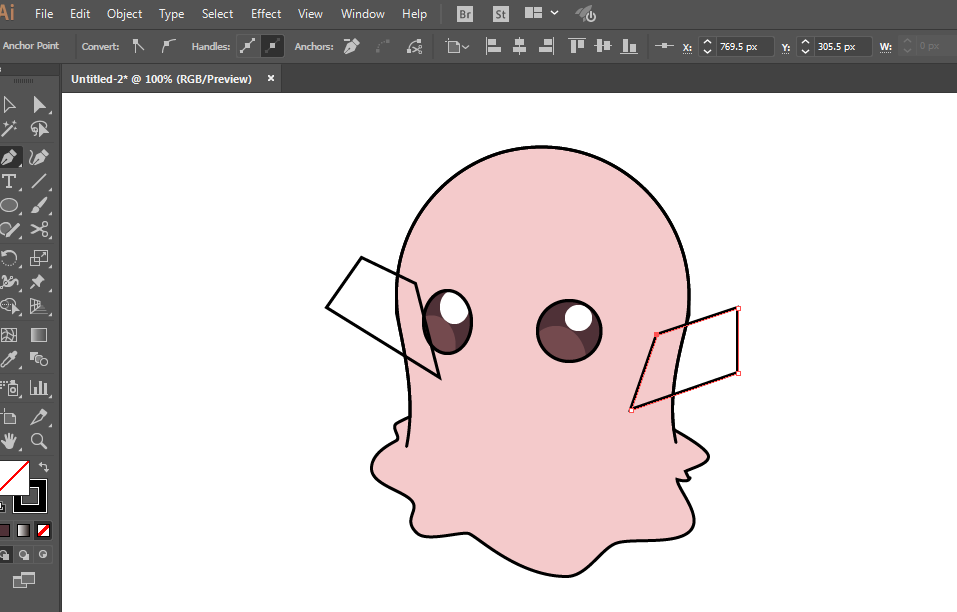
Task: Select the Pen tool
Action: (x=10, y=157)
